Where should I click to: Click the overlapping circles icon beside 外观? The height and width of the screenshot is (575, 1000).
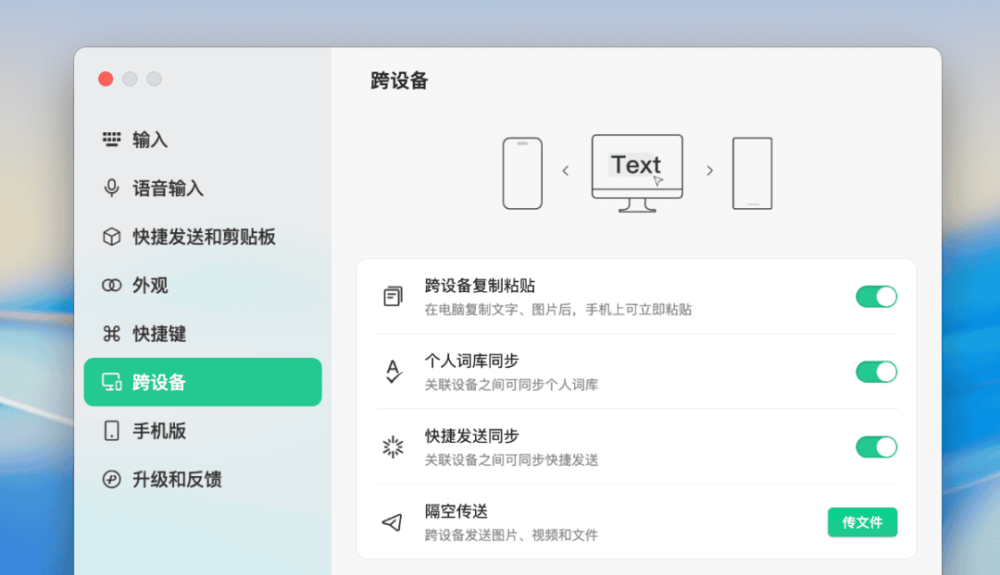[112, 285]
